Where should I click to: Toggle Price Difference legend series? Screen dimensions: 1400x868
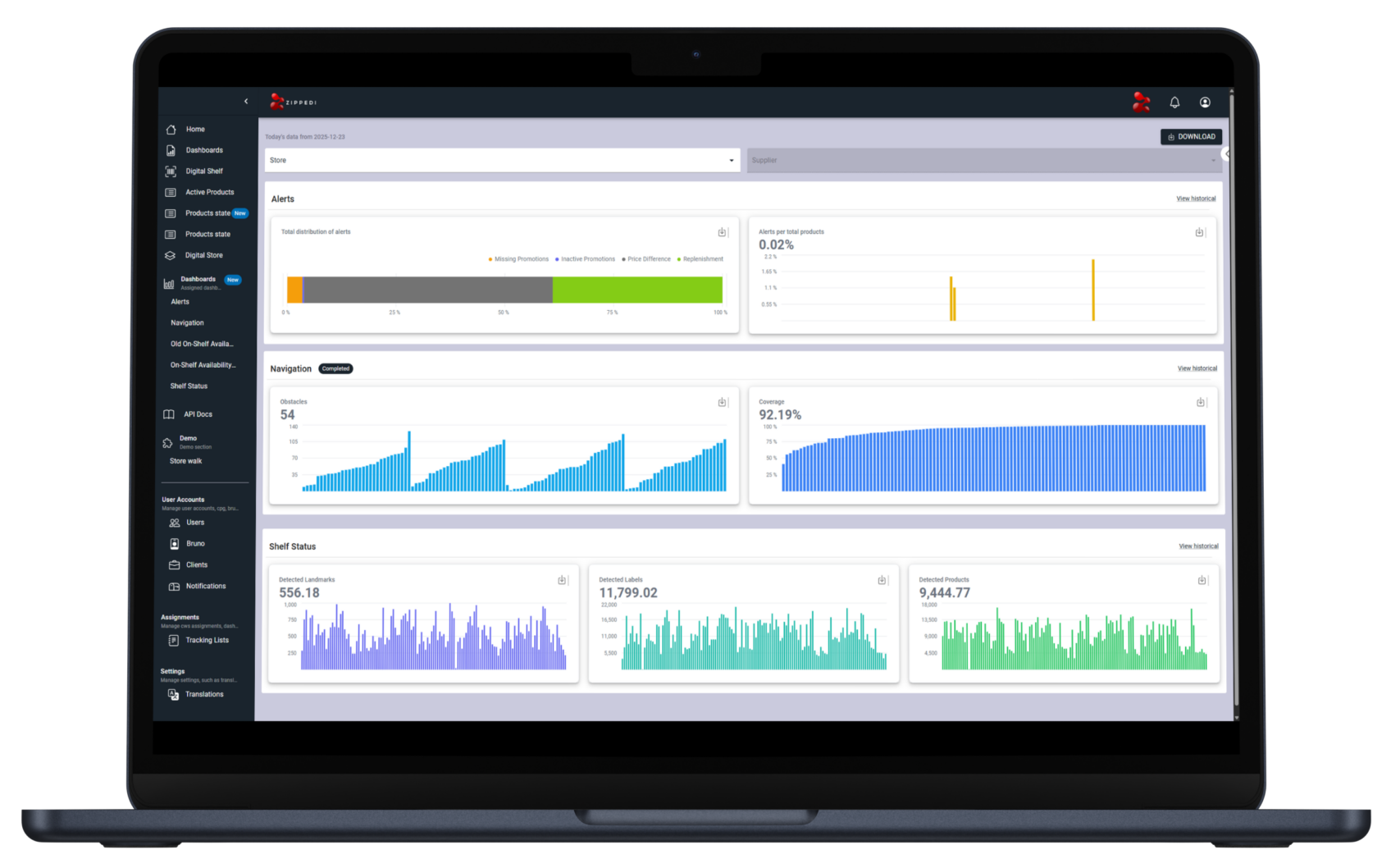point(648,259)
